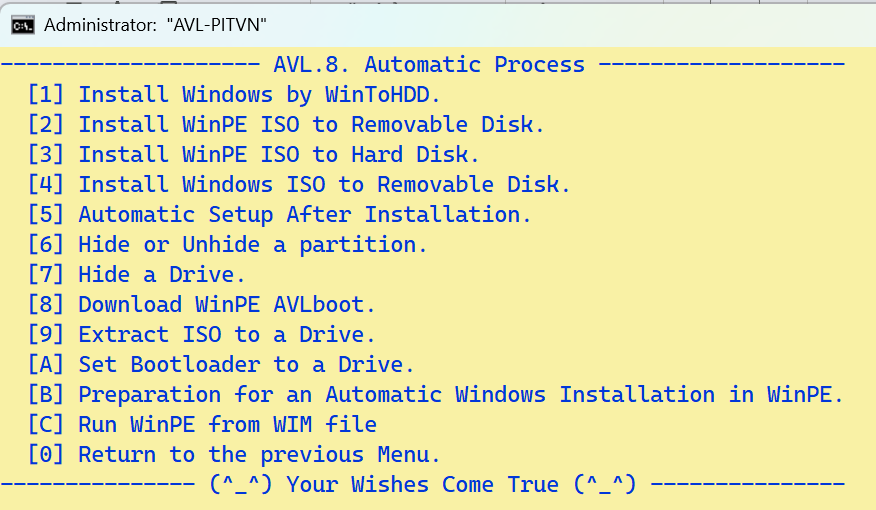Select [4] Install Windows ISO to Removable Disk

click(299, 185)
